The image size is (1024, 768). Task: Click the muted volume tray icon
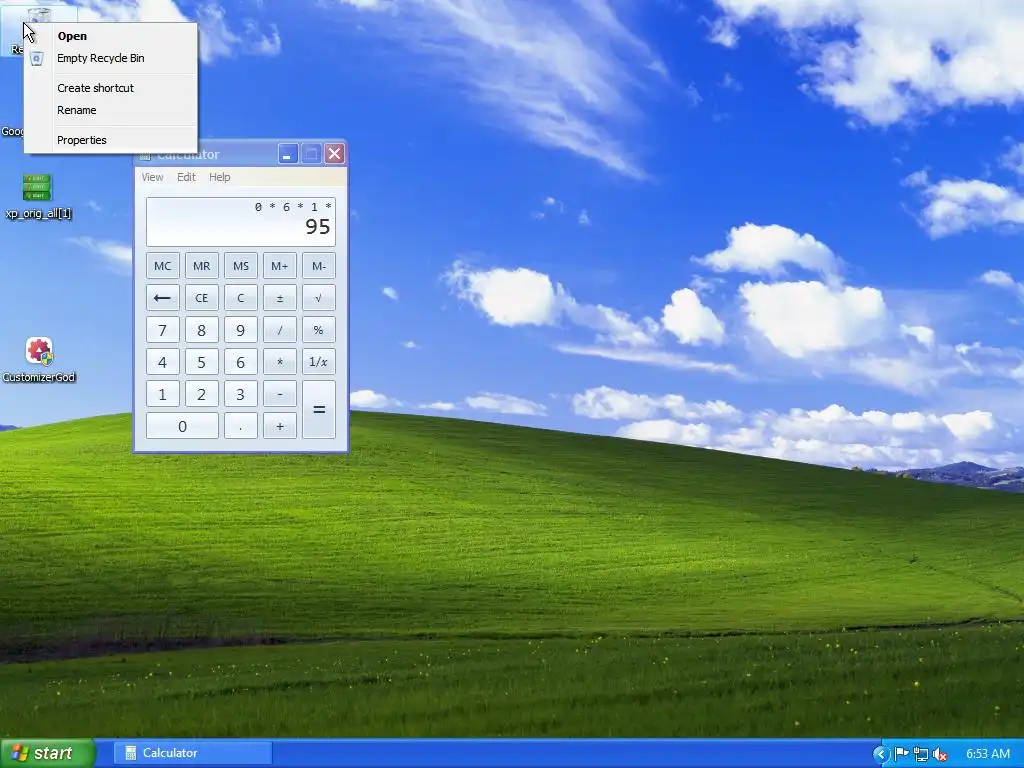click(940, 754)
